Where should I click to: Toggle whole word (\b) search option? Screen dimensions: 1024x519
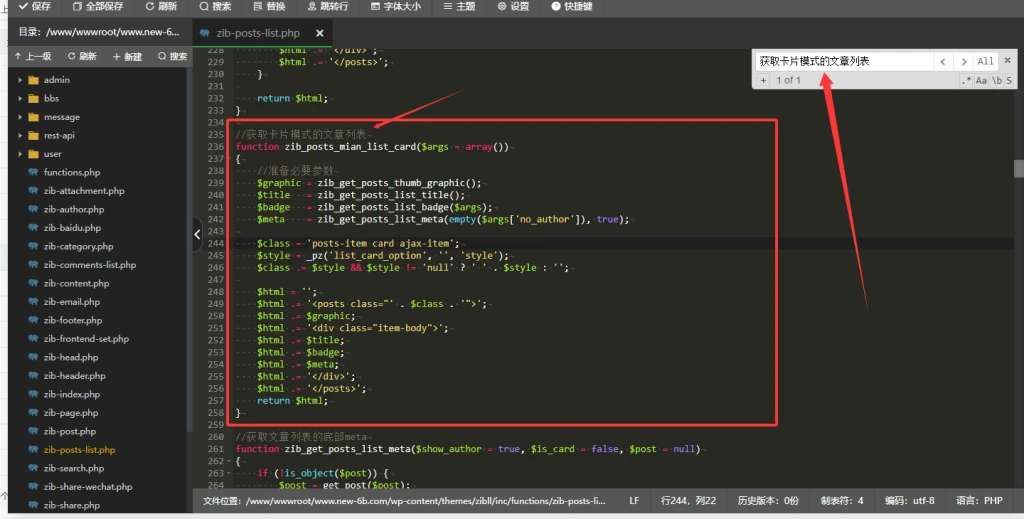(996, 80)
